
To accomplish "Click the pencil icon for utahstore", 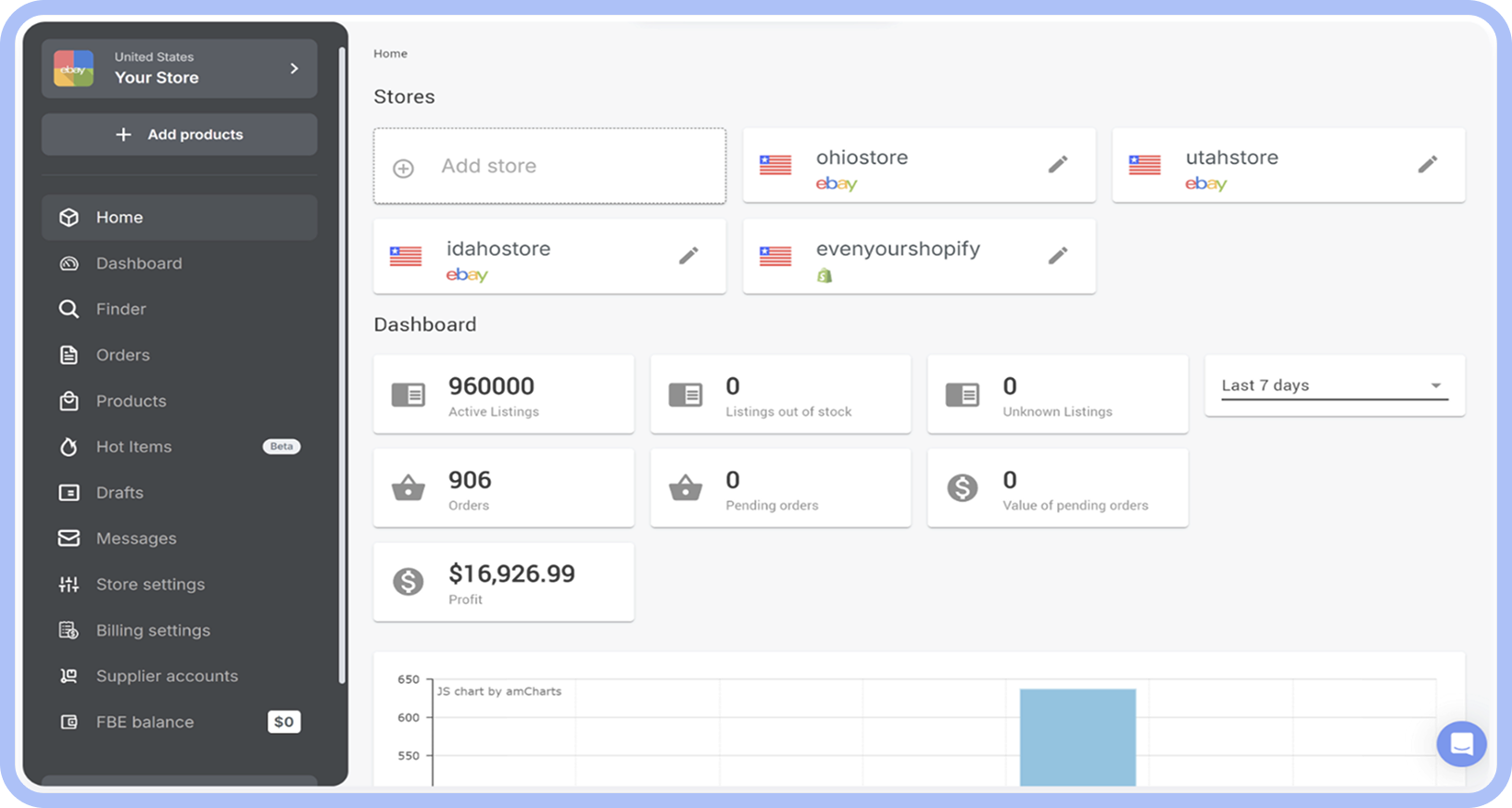I will click(x=1428, y=165).
